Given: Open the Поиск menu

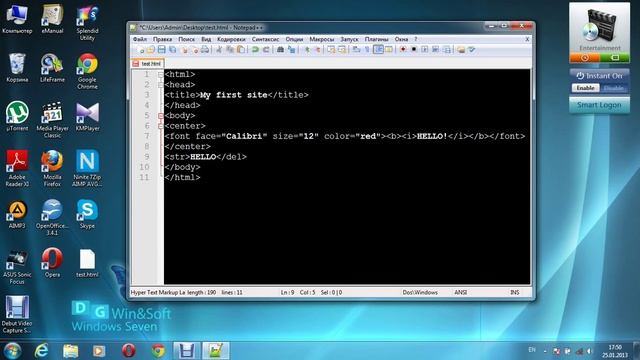Looking at the screenshot, I should click(x=187, y=39).
